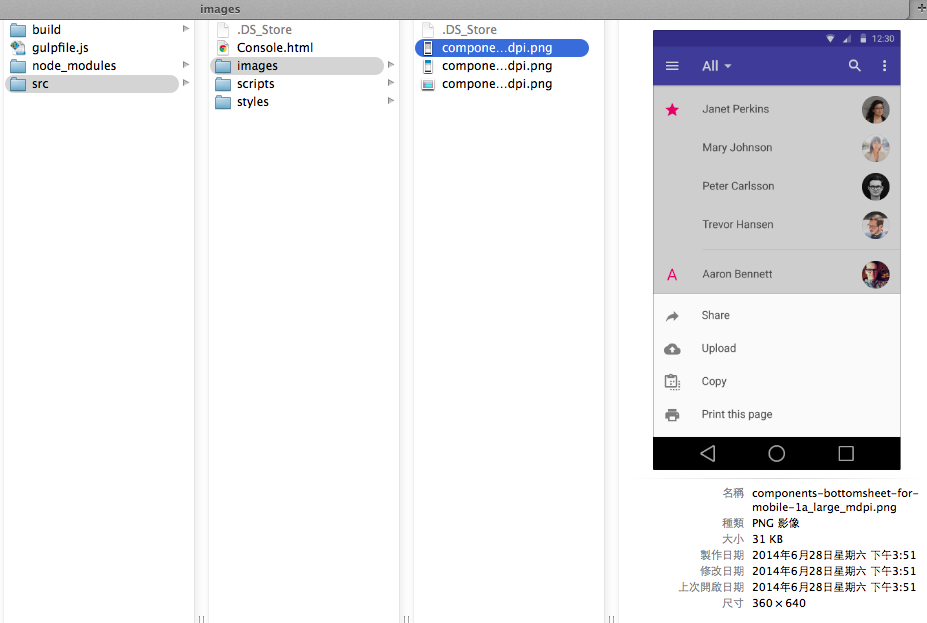This screenshot has height=623, width=927.
Task: Click the gulpfile.js file icon
Action: [18, 48]
